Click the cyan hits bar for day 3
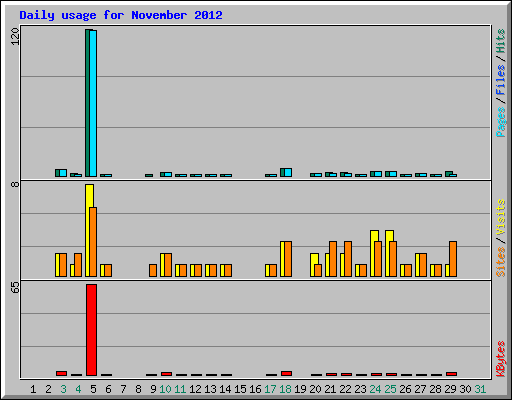This screenshot has width=512, height=400. coord(63,173)
